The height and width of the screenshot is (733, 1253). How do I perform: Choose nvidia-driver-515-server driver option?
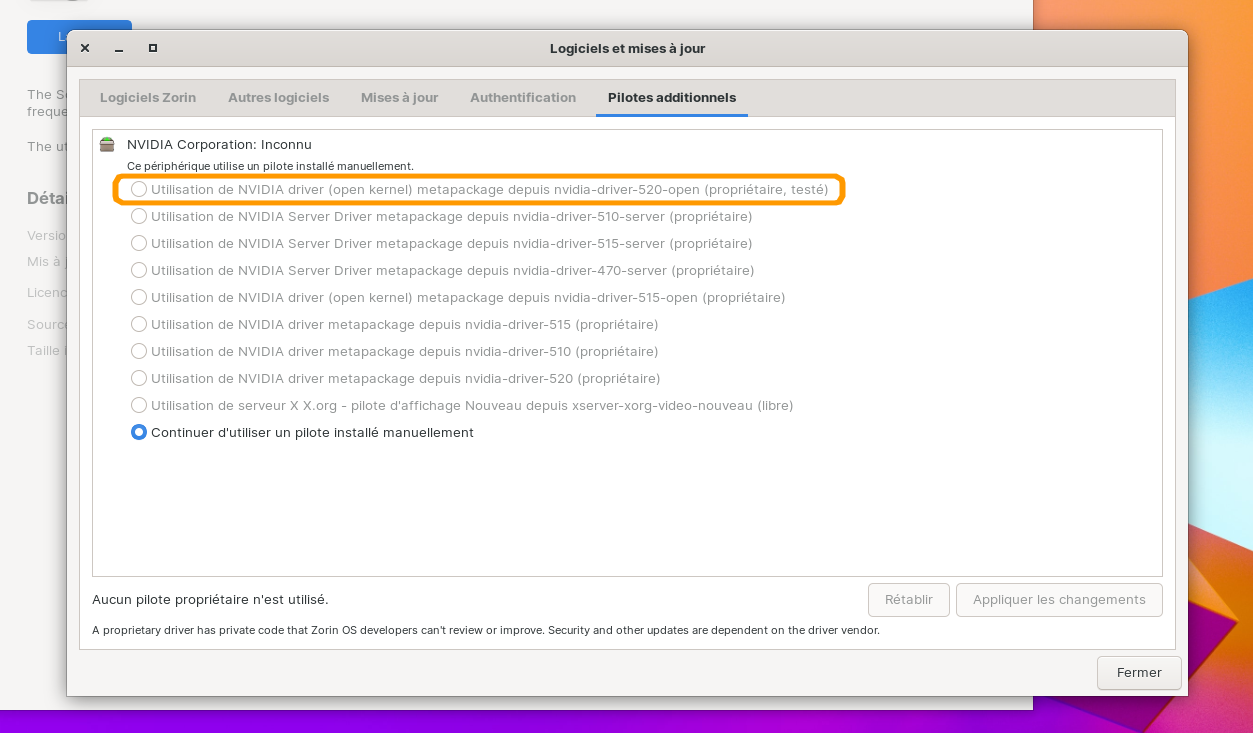139,243
